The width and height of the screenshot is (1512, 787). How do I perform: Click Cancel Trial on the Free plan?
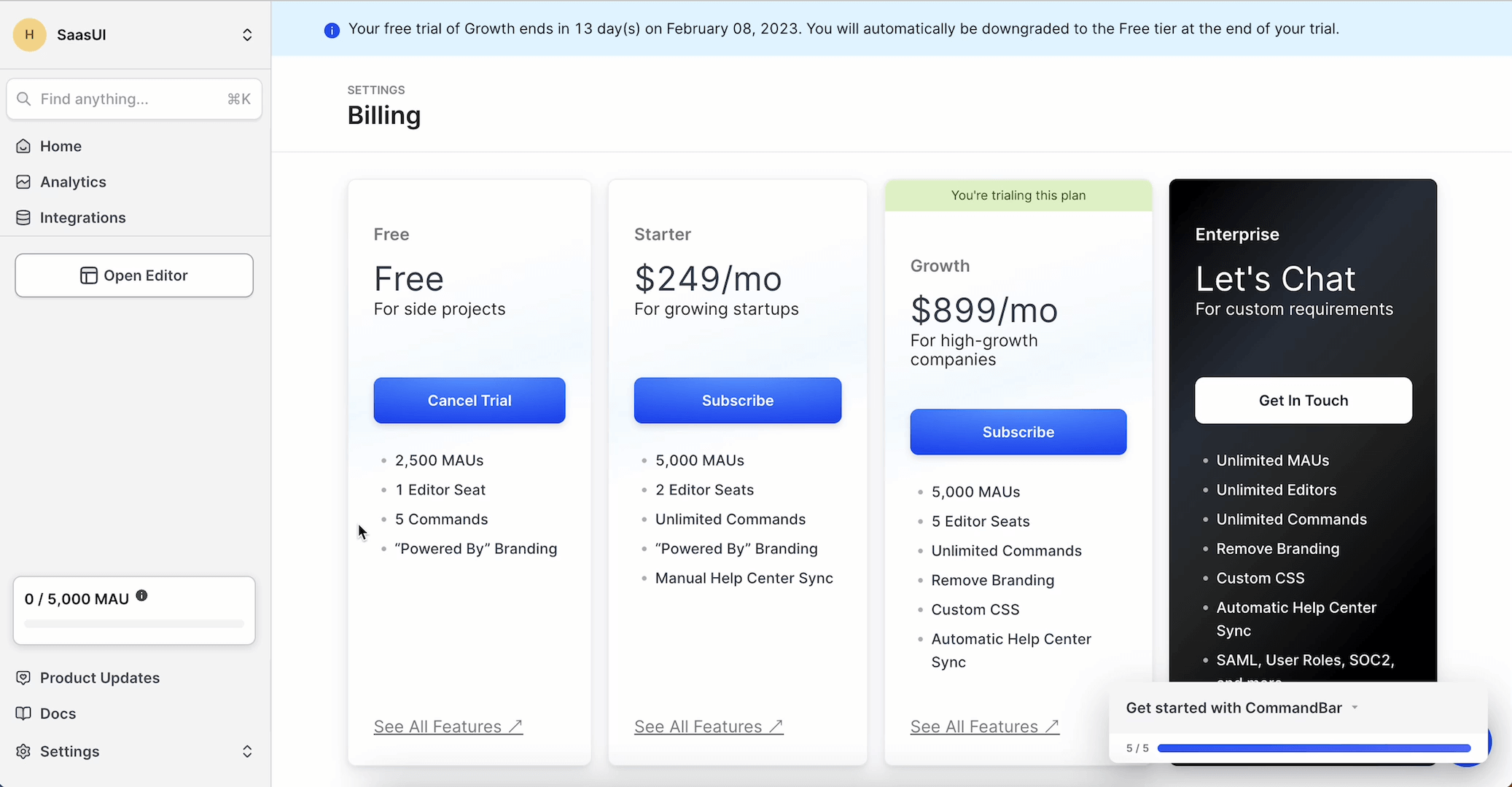[x=469, y=400]
